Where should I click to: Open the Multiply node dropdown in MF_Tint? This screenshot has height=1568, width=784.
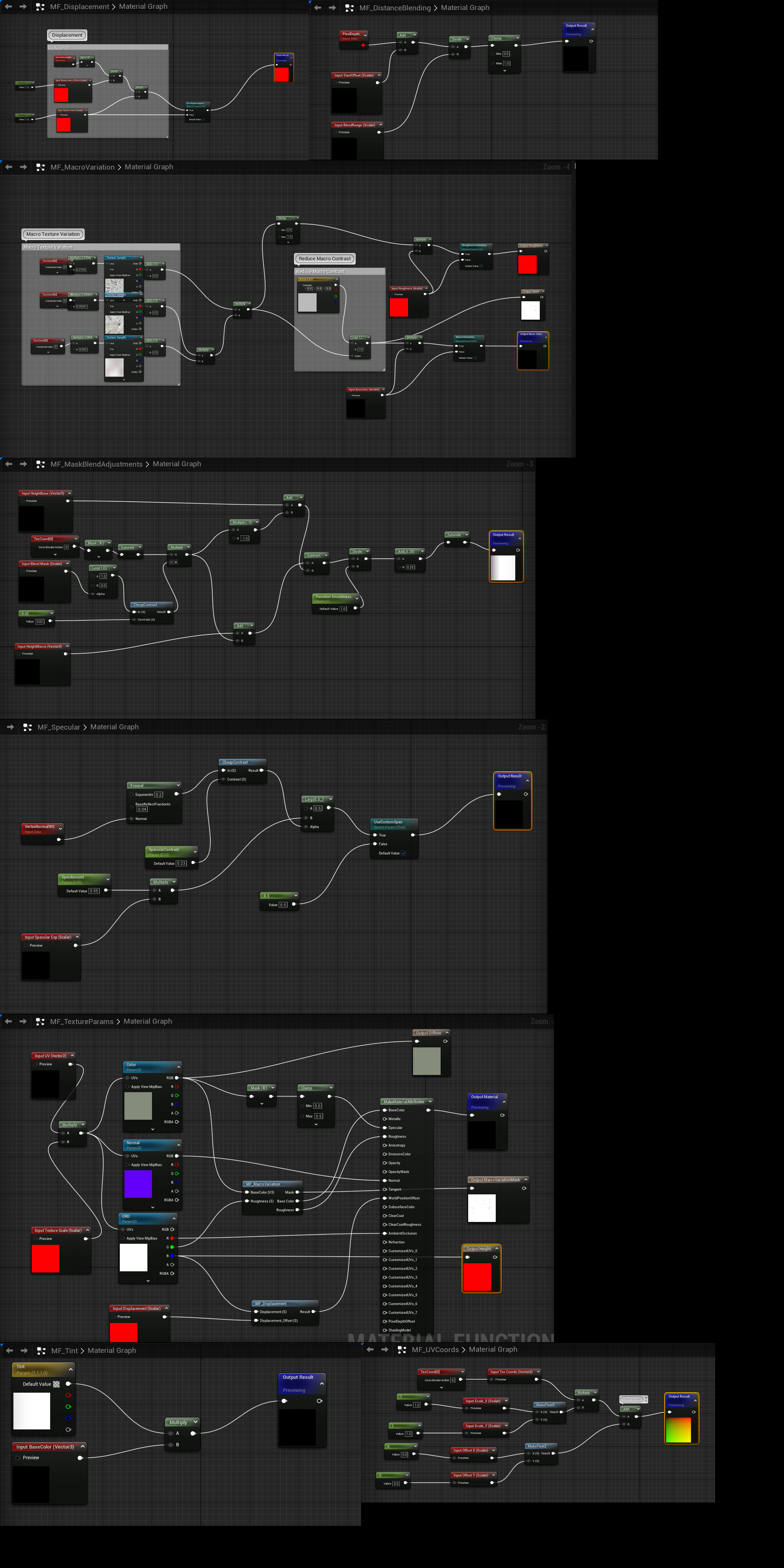coord(195,1422)
